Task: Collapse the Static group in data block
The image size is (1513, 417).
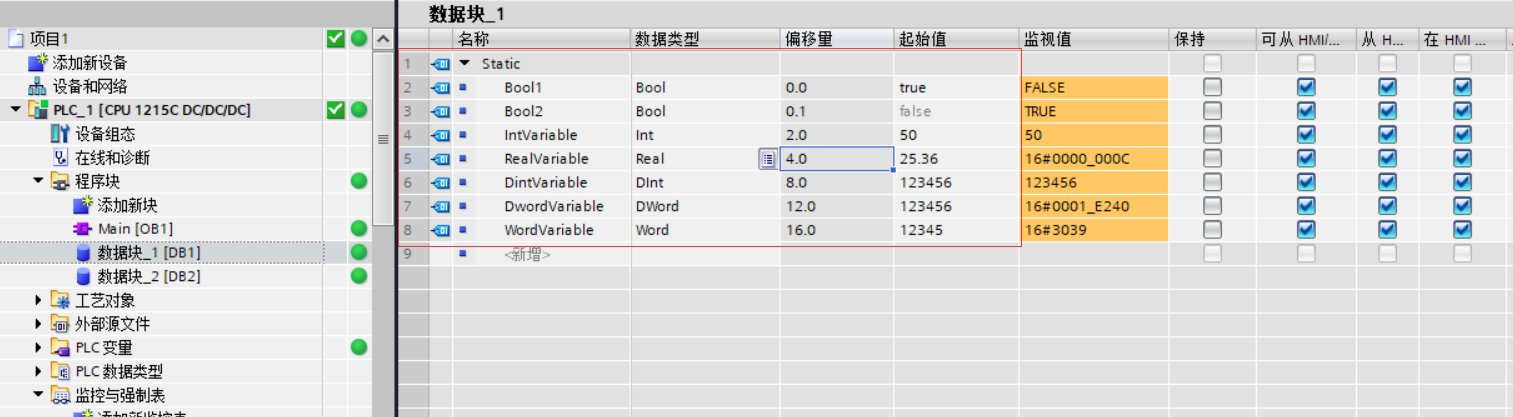Action: (465, 64)
